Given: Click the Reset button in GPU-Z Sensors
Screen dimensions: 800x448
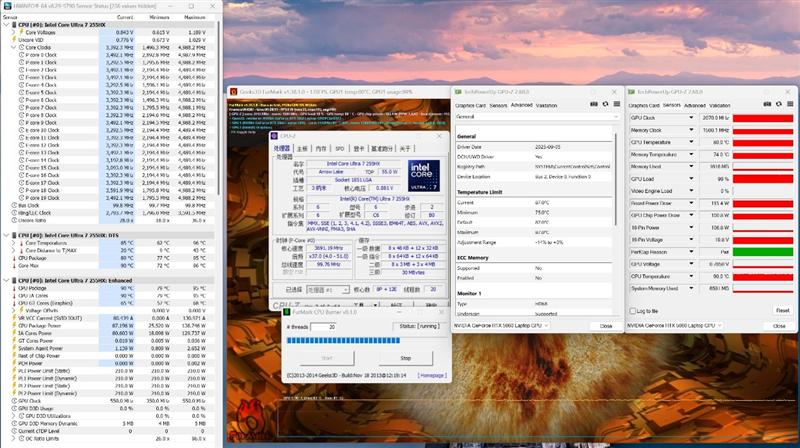Looking at the screenshot, I should pos(781,310).
